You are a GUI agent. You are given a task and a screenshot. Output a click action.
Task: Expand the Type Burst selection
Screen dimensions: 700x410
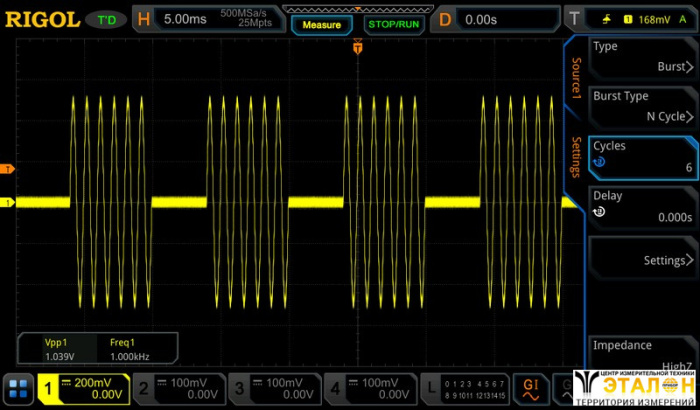pos(641,57)
